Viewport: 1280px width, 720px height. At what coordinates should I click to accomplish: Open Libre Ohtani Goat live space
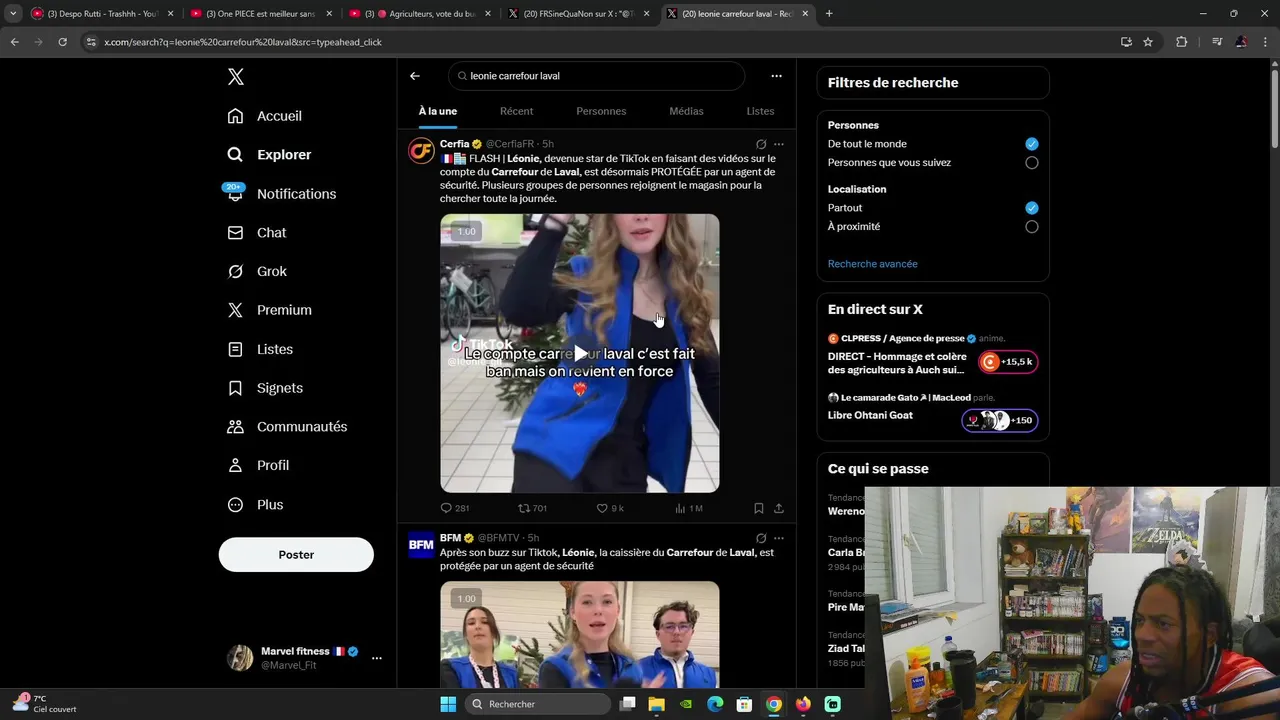(870, 415)
